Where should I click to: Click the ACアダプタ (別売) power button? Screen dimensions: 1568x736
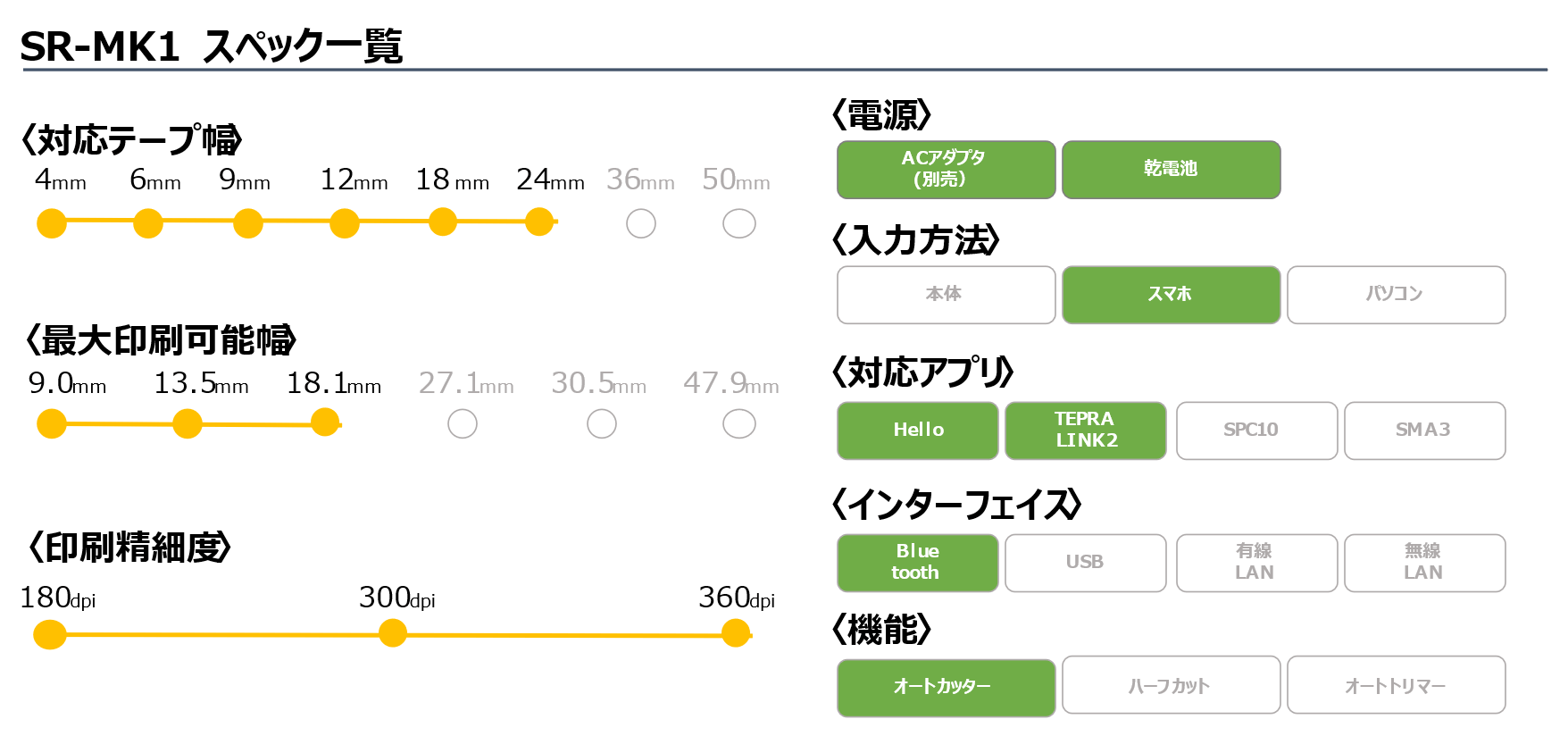click(x=947, y=170)
